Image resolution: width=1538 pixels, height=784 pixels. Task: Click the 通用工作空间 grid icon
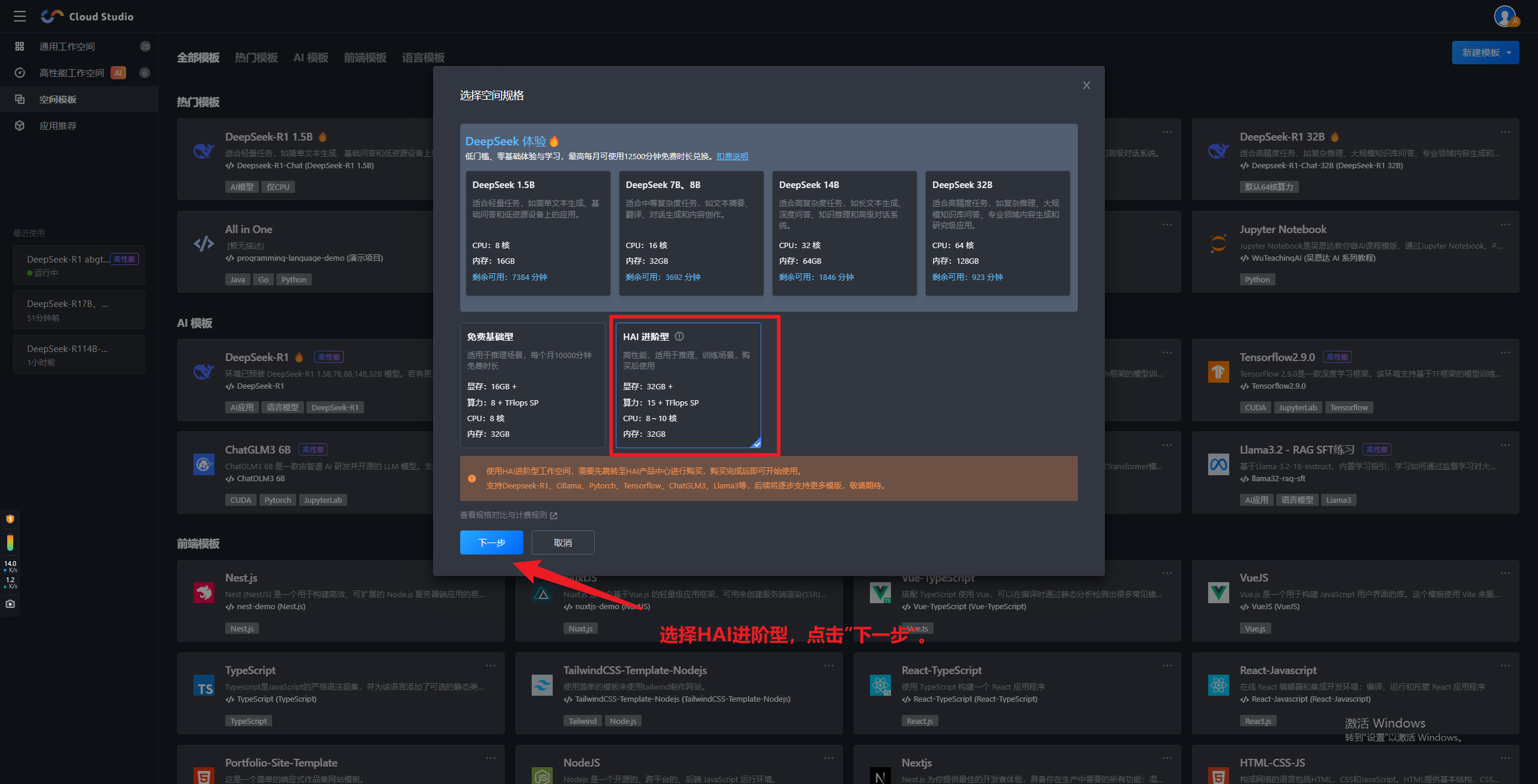tap(20, 46)
